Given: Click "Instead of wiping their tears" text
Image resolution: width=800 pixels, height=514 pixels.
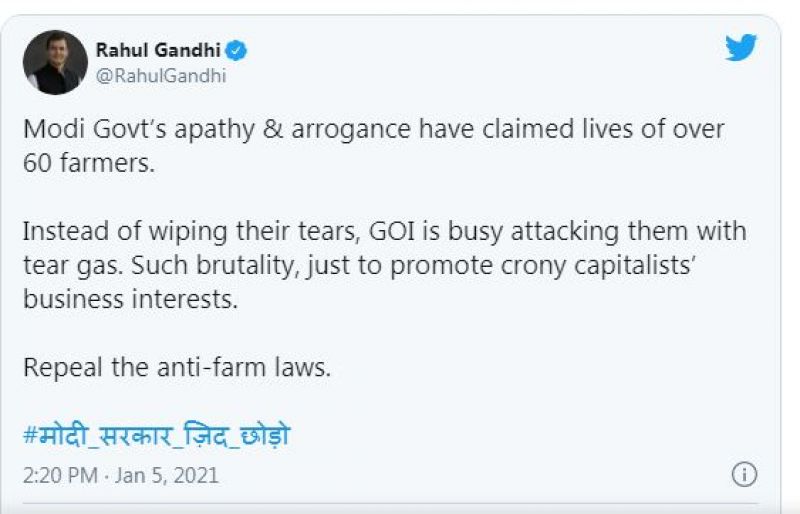Looking at the screenshot, I should coord(170,233).
